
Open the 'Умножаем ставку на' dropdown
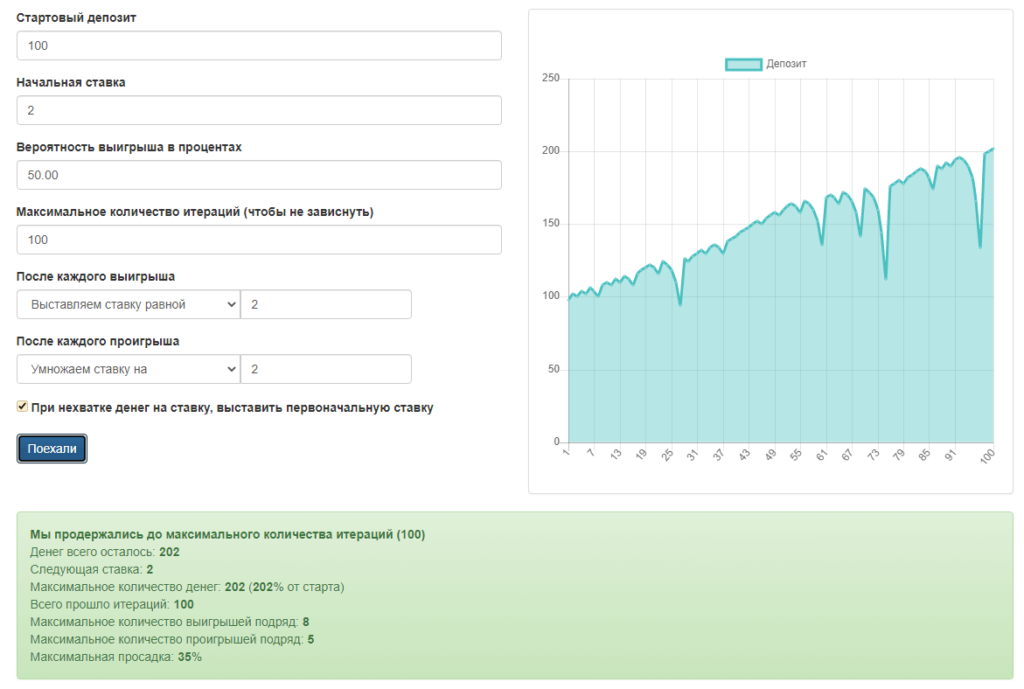(128, 369)
